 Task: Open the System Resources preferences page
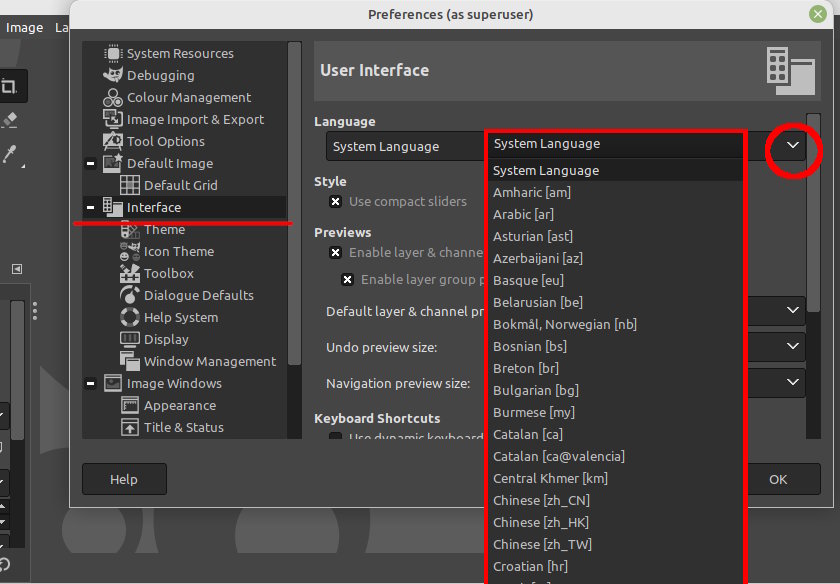click(180, 54)
